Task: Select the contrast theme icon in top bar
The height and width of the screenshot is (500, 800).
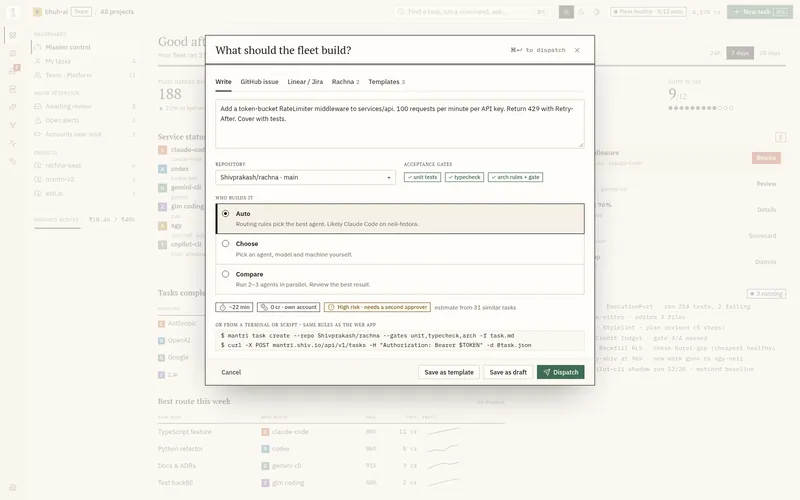Action: click(596, 12)
